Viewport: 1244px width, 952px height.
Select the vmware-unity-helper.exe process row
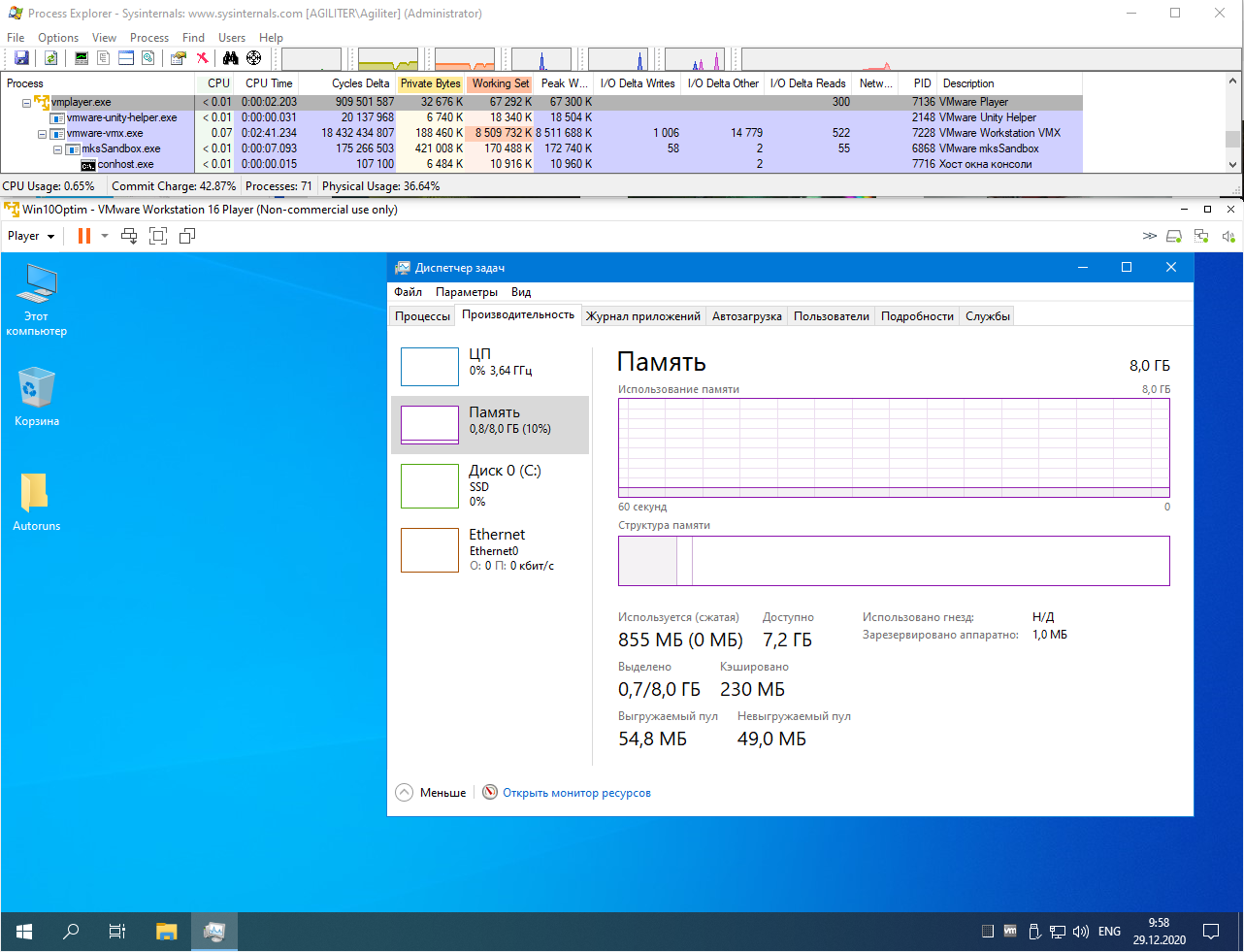pyautogui.click(x=541, y=117)
